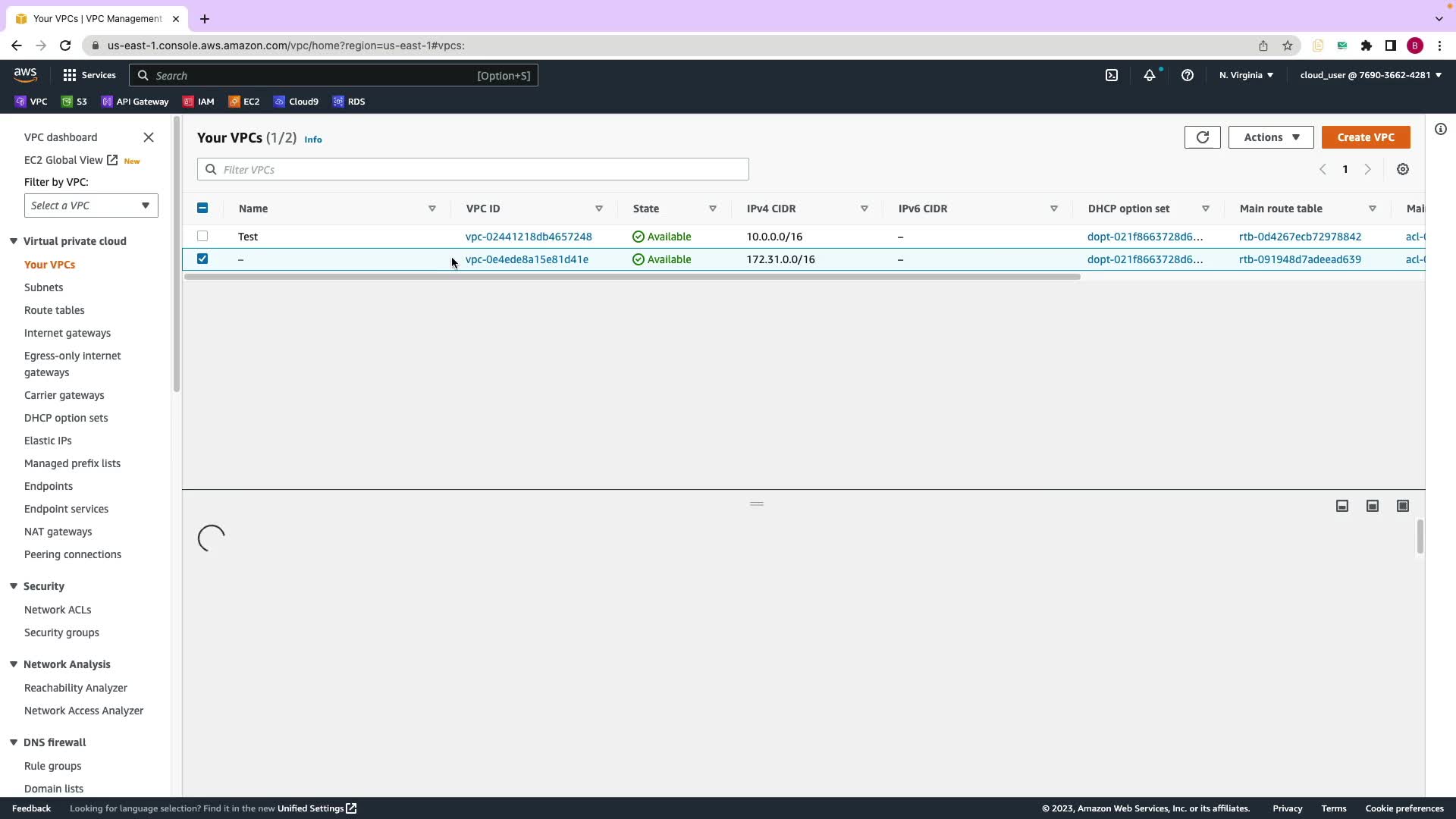The image size is (1456, 819).
Task: Click the horizontal table scrollbar
Action: [632, 277]
